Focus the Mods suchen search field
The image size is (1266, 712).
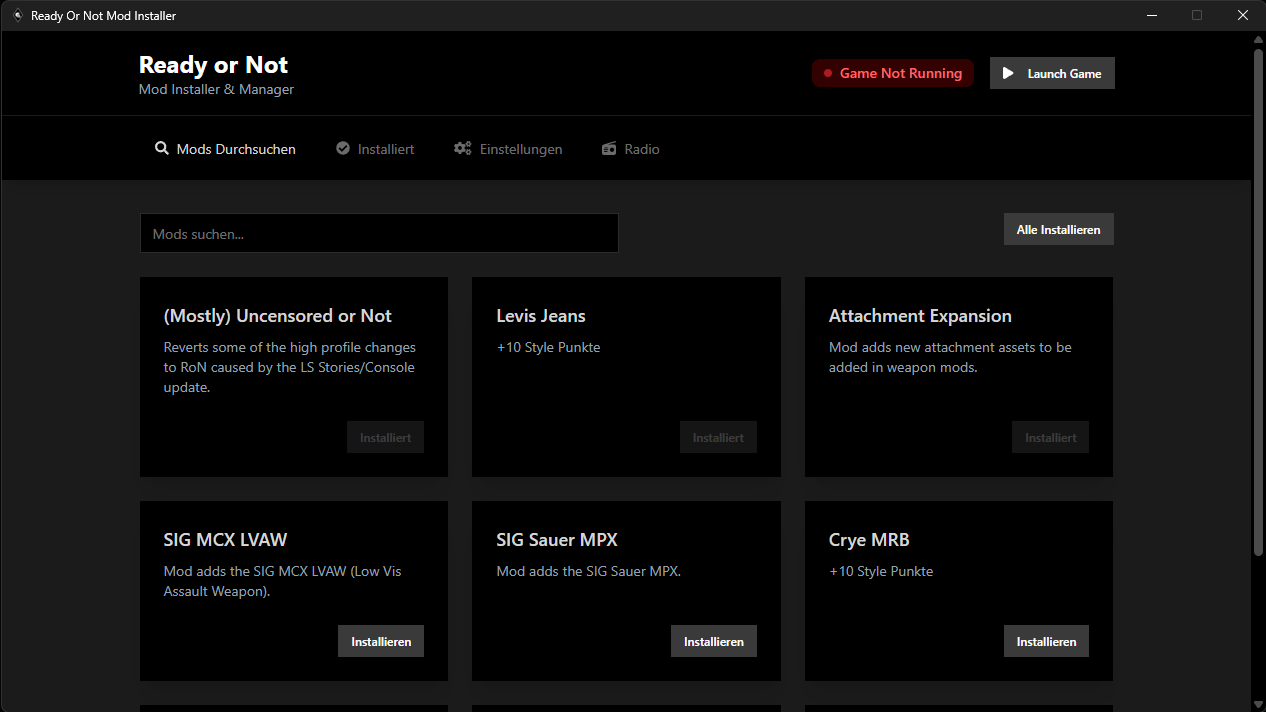379,233
